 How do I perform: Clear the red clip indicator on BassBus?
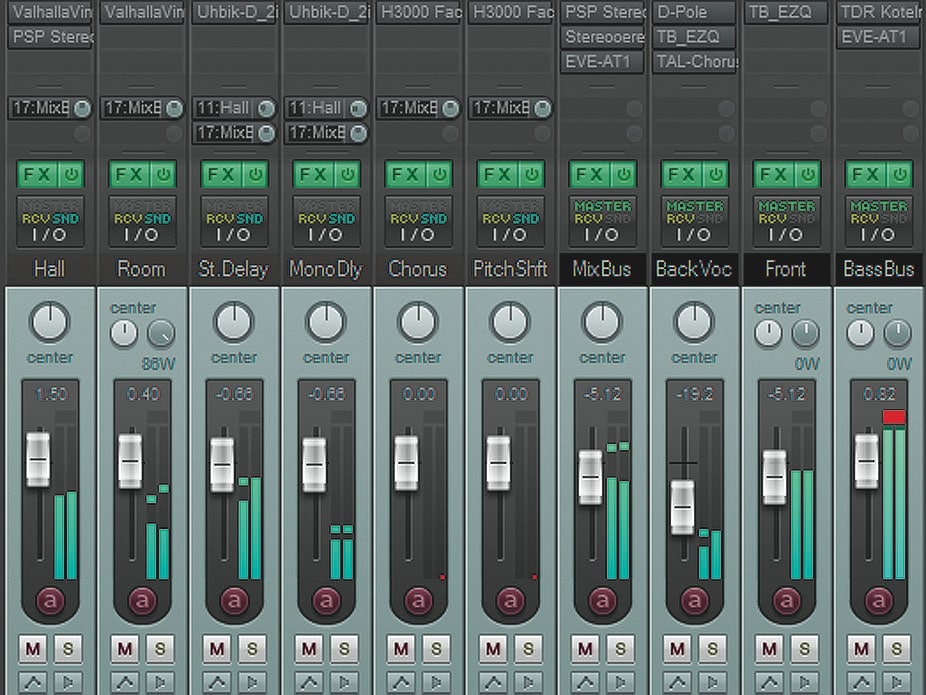coord(894,417)
